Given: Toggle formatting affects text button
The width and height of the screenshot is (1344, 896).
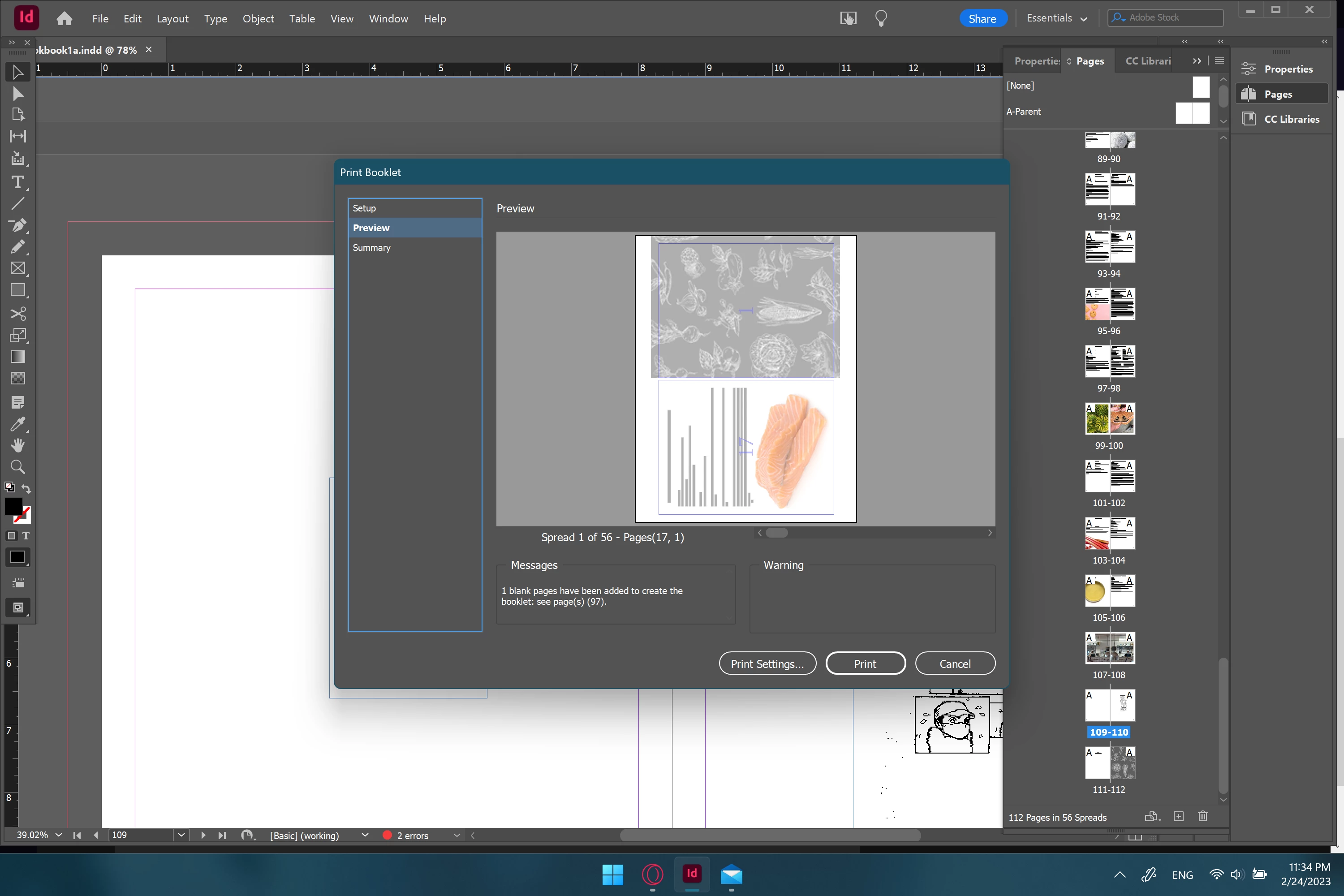Looking at the screenshot, I should [x=26, y=536].
